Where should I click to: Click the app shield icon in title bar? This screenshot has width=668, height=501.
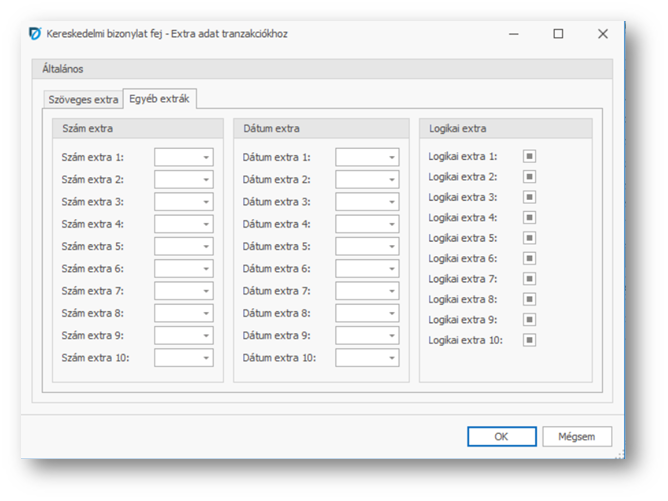(35, 33)
